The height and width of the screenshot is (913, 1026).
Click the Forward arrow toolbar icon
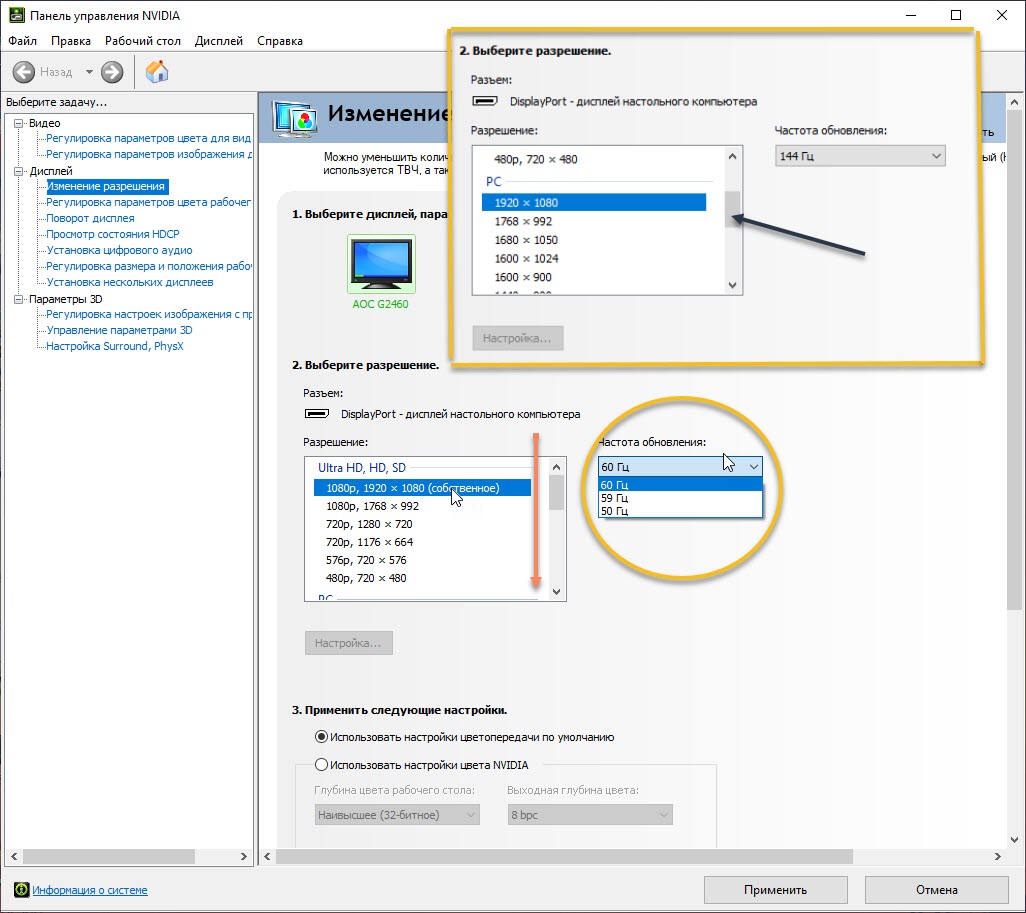(x=112, y=72)
